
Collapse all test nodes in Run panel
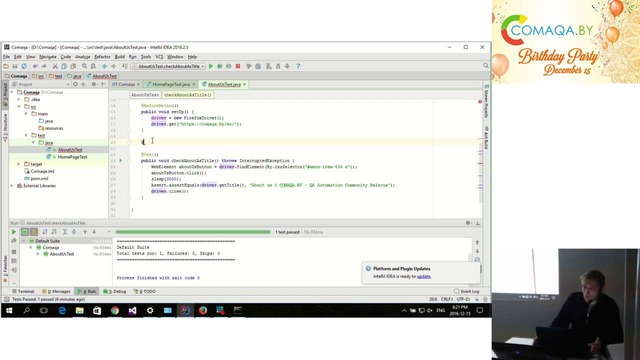click(74, 232)
